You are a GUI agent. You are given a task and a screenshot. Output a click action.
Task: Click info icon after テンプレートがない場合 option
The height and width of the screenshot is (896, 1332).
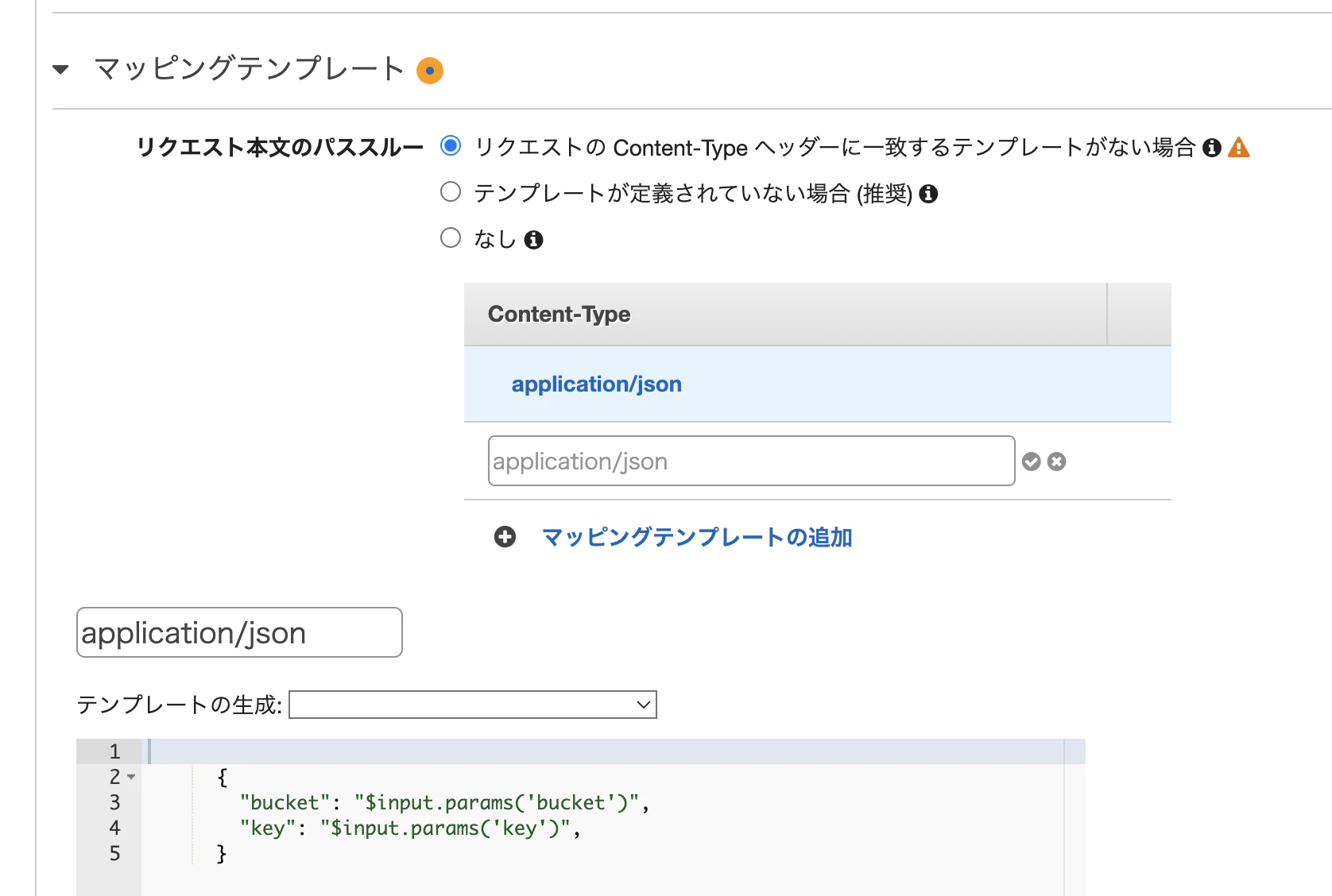(1211, 148)
